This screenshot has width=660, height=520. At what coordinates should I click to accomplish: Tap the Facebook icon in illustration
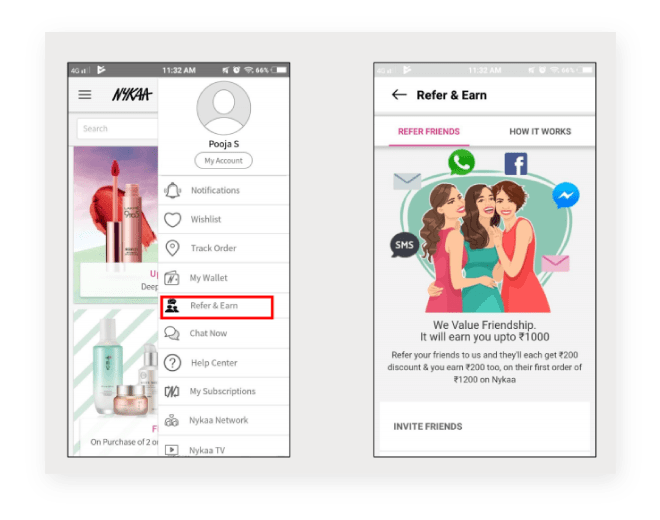point(516,164)
